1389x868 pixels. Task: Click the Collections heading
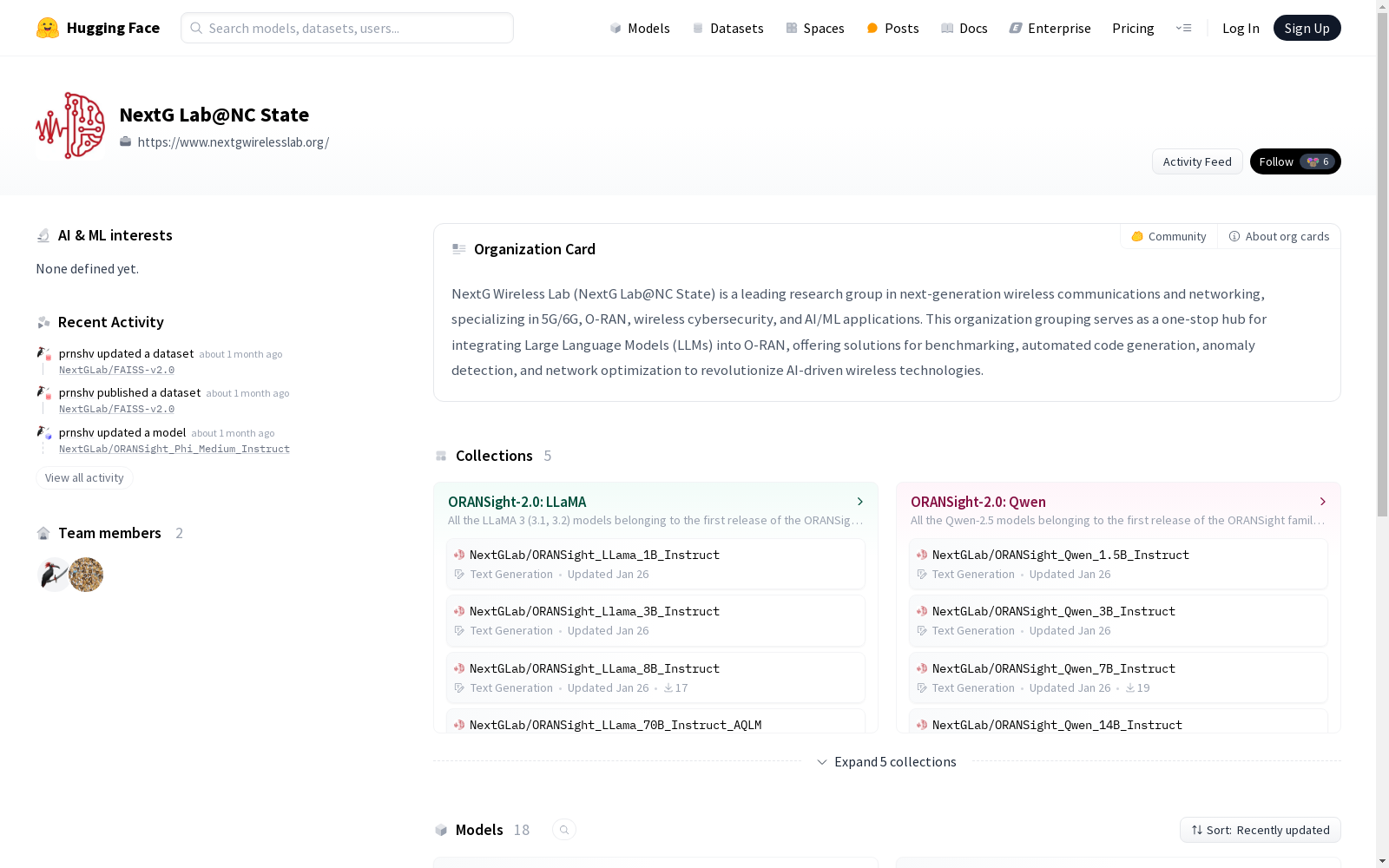(494, 456)
